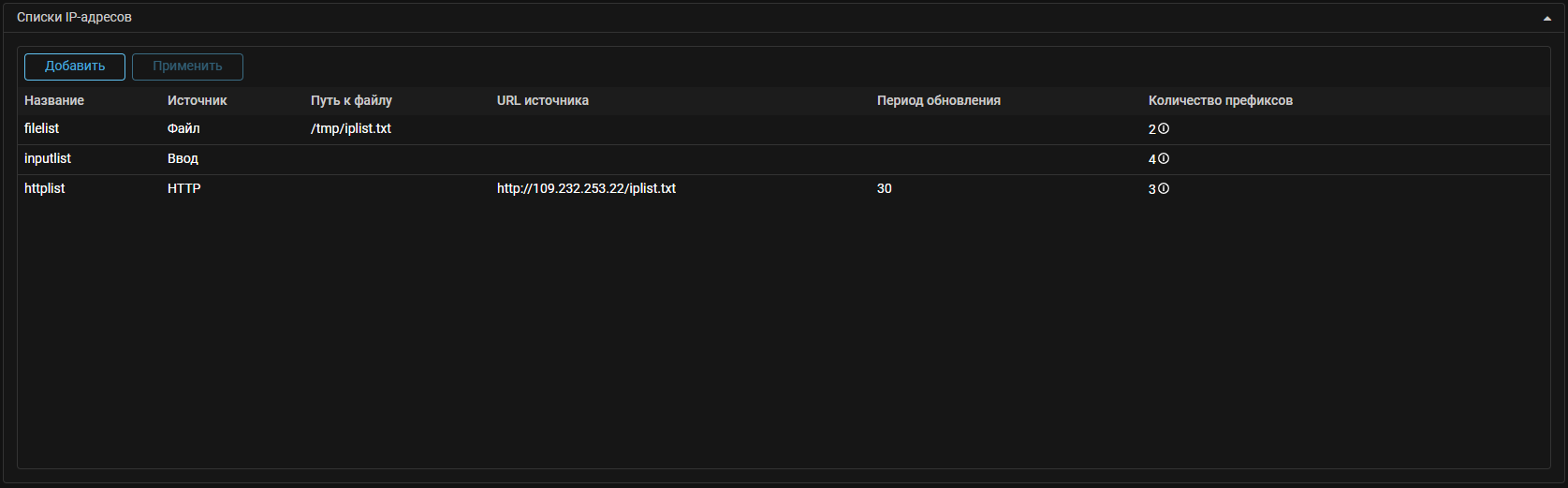1568x488 pixels.
Task: Collapse the Списки IP-адресов panel with the arrow
Action: (1547, 18)
